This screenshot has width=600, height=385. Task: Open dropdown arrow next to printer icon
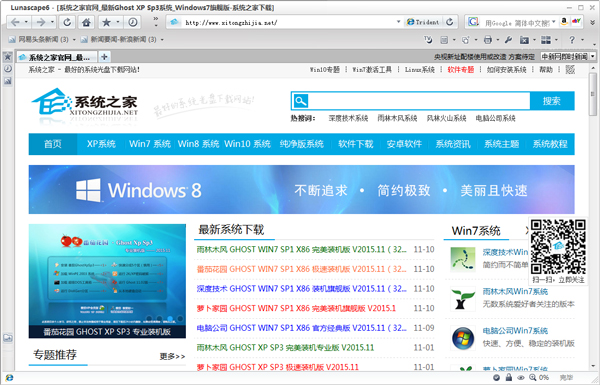[497, 39]
